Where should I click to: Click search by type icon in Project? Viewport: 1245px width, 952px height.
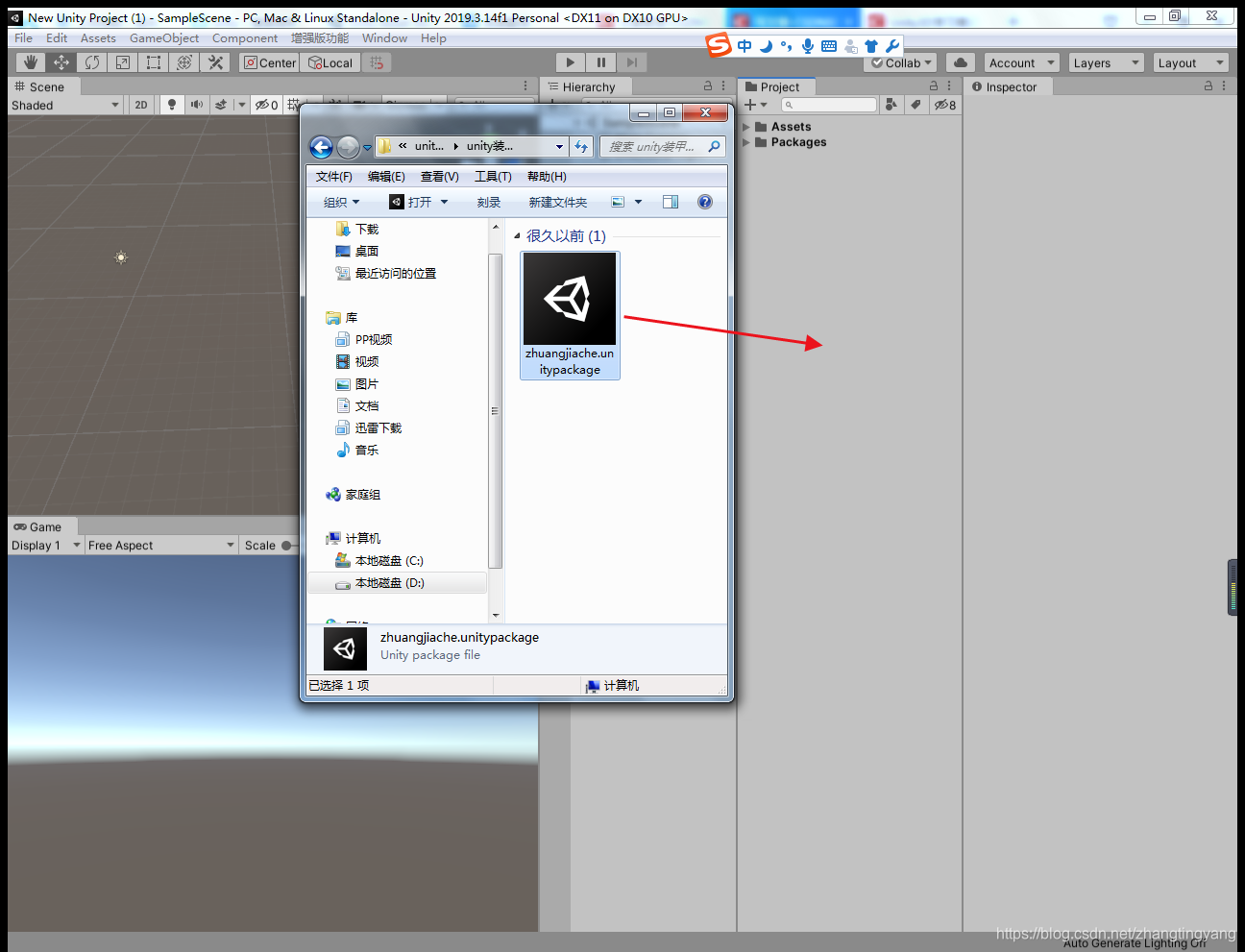(891, 105)
